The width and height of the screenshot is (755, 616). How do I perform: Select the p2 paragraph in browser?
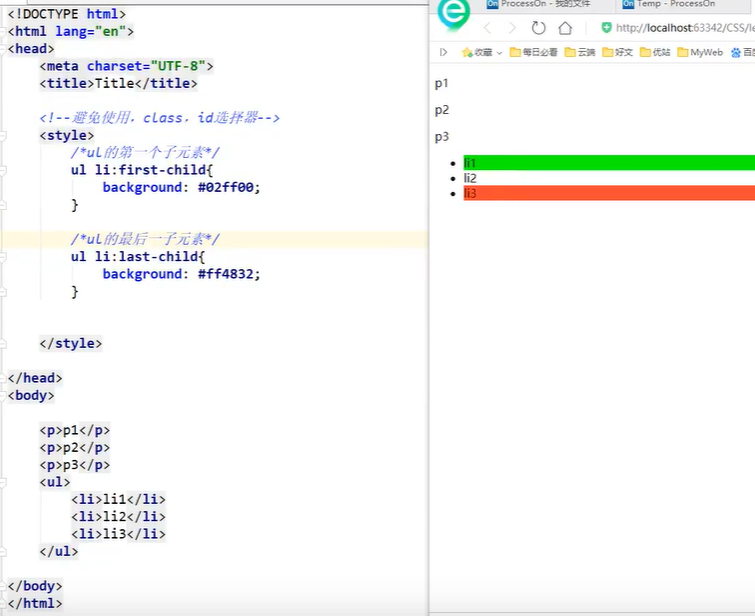[x=442, y=110]
